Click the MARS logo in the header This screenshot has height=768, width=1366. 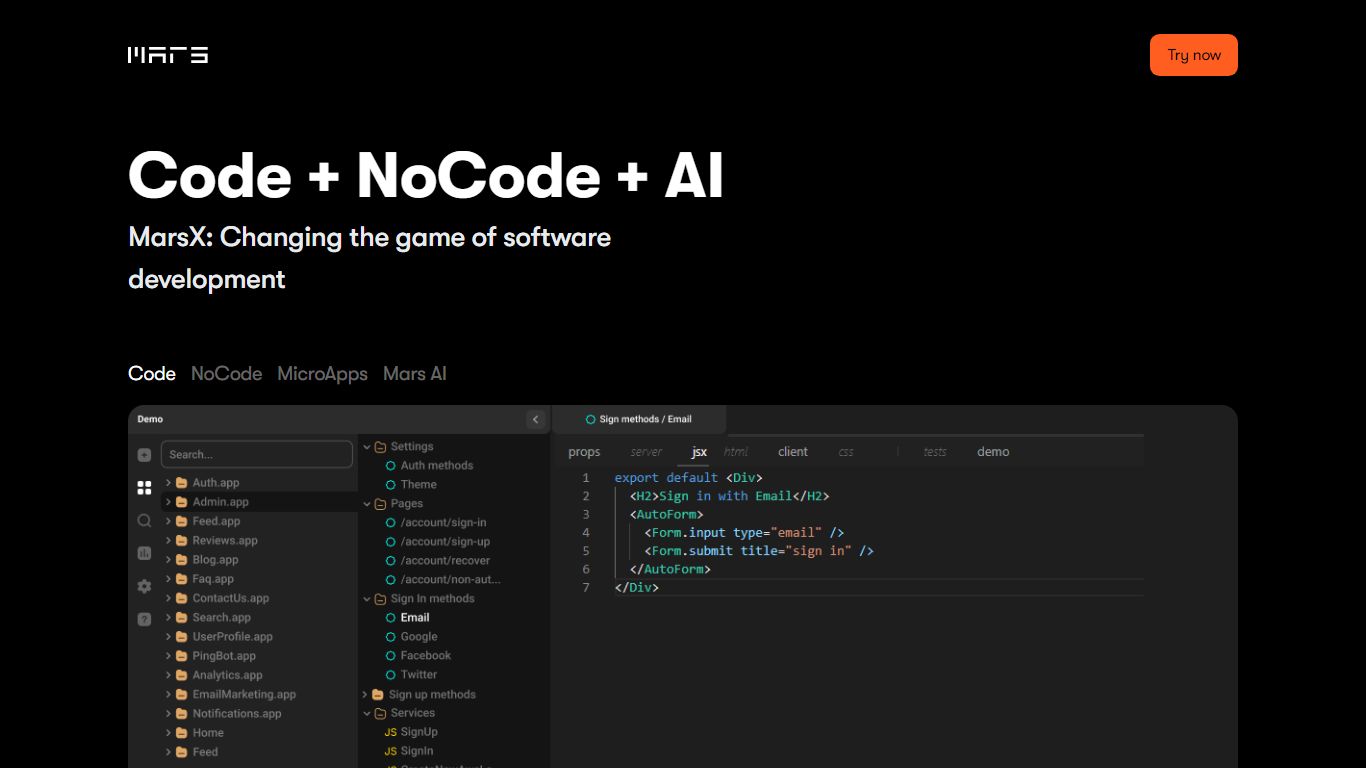coord(168,55)
